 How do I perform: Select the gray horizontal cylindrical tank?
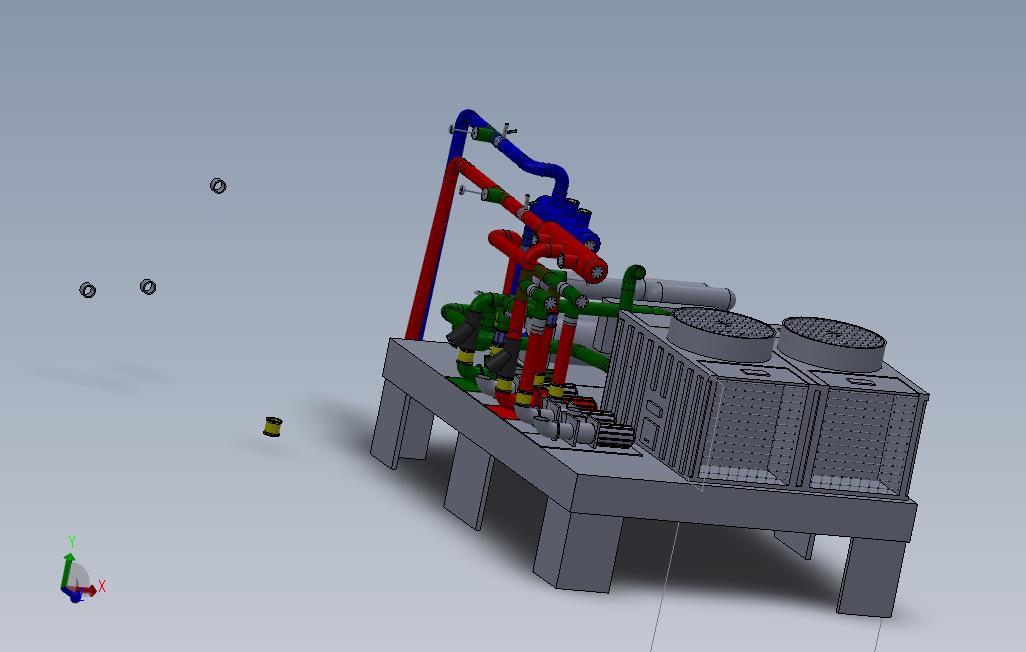(x=684, y=293)
